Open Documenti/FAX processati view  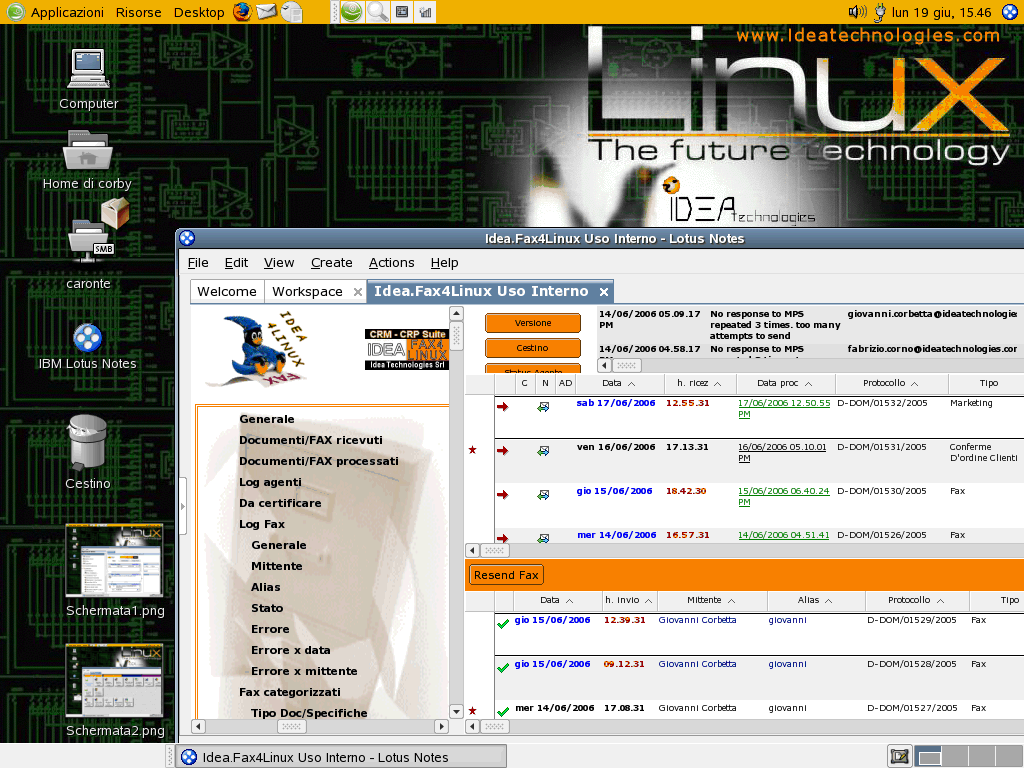point(319,461)
